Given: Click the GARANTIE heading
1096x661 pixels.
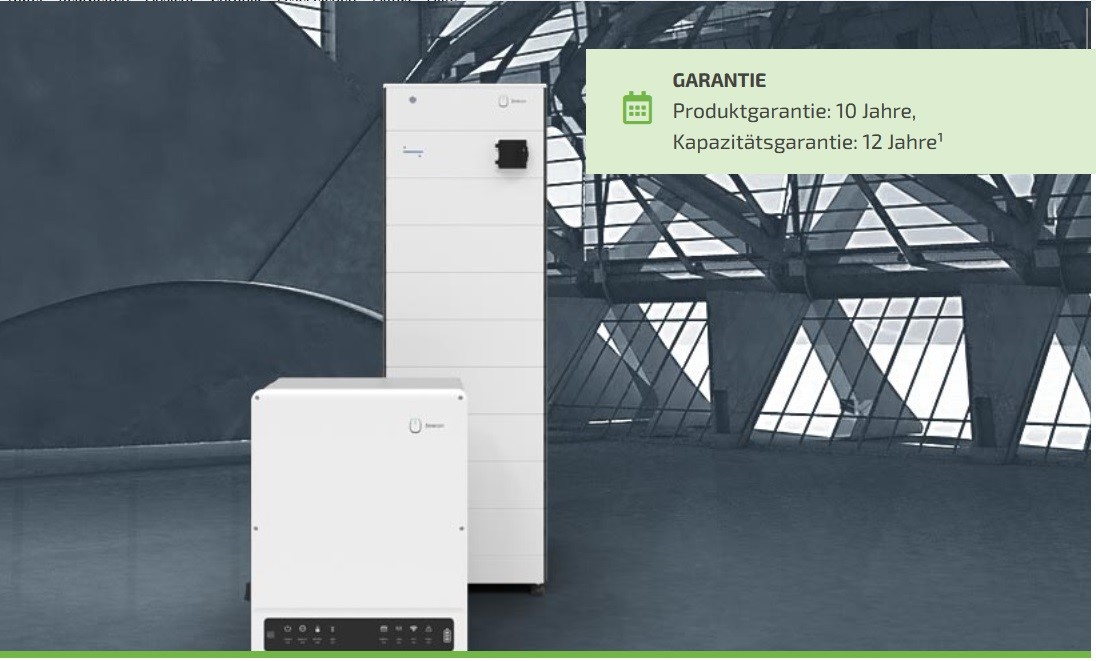Looking at the screenshot, I should 719,81.
